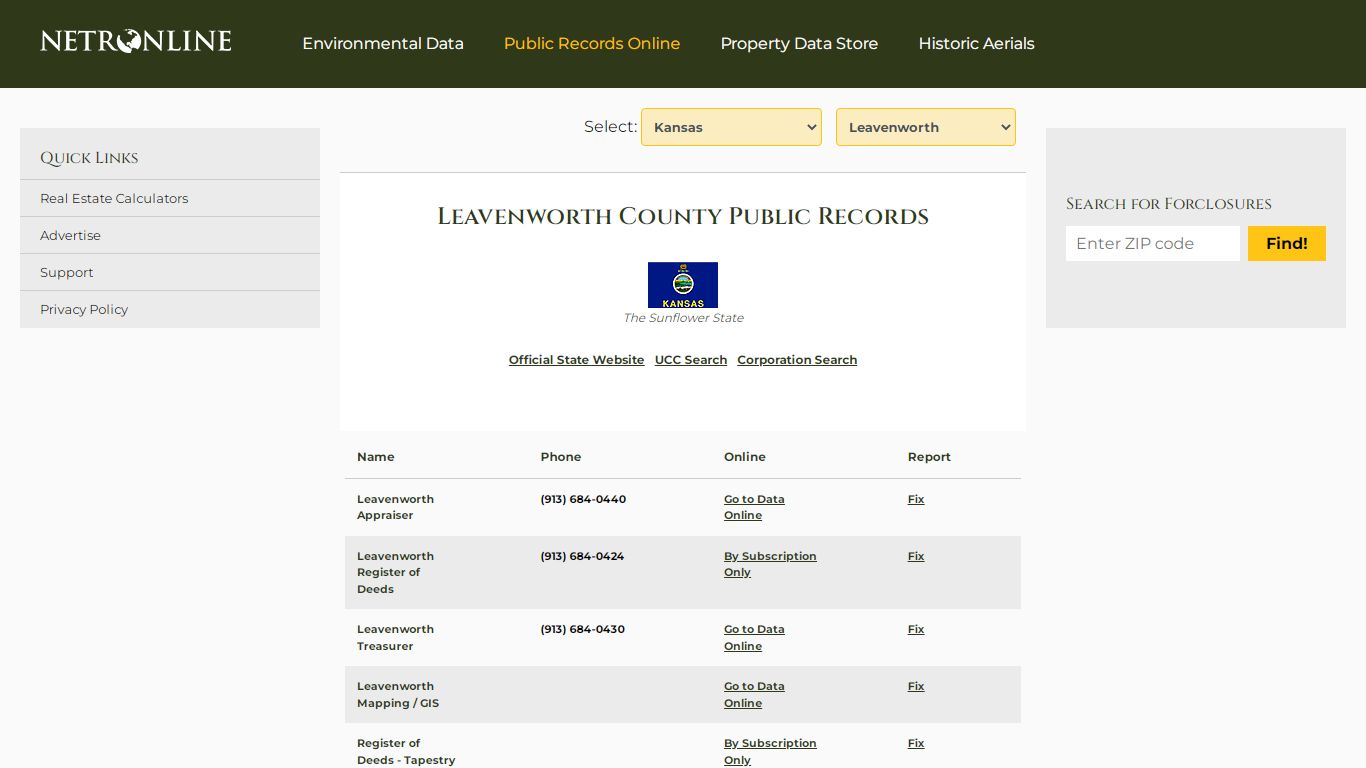Click the Quick Links heading
The width and height of the screenshot is (1366, 768).
[89, 158]
